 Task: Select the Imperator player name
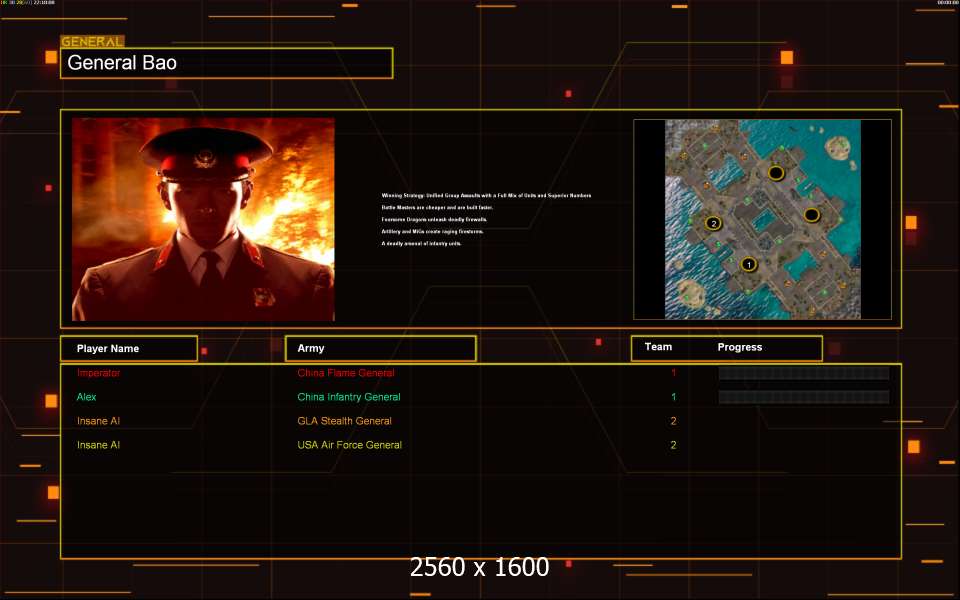click(98, 373)
